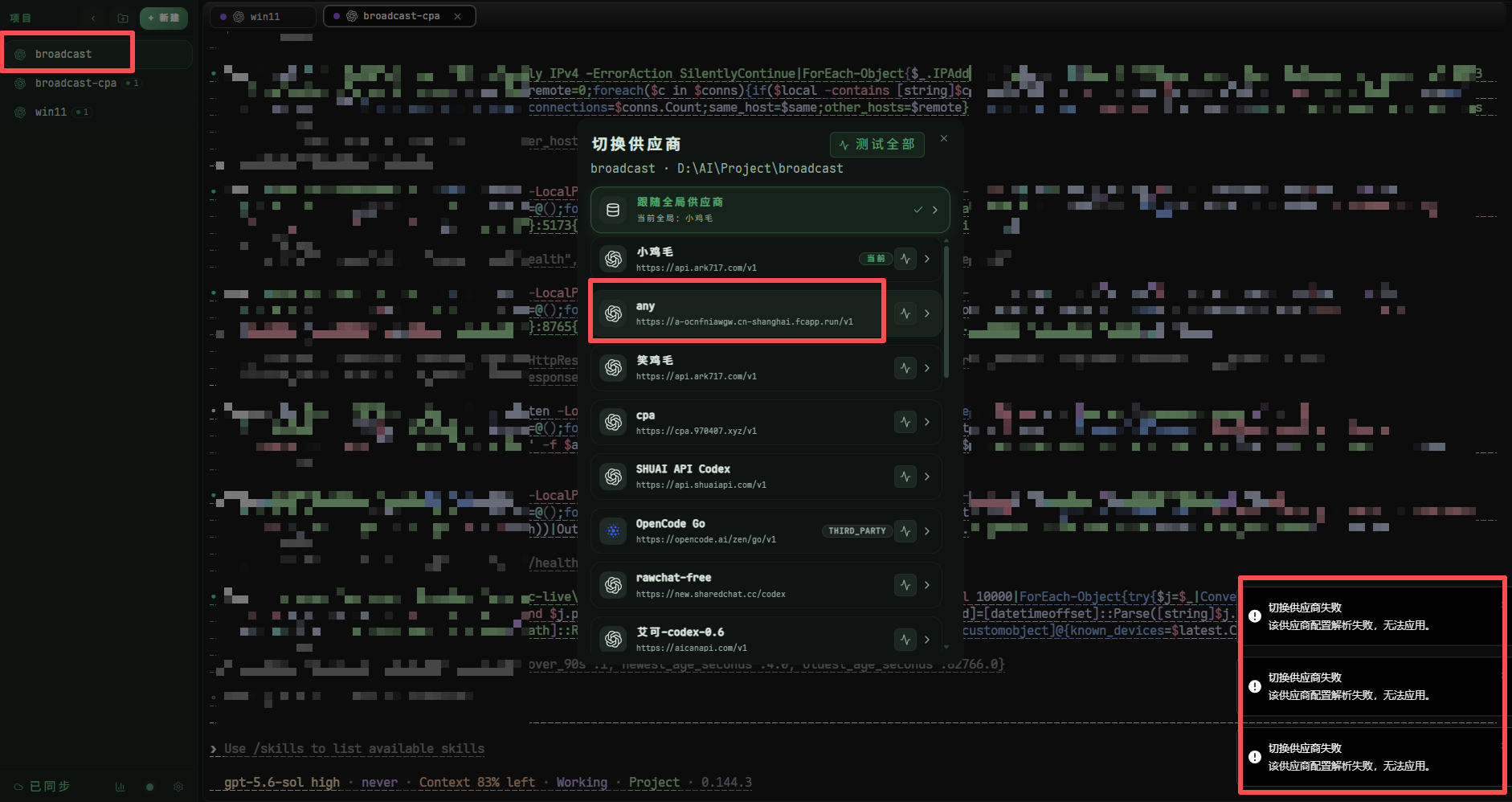Screen dimensions: 1512x802
Task: Expand the rawchat-free chevron
Action: click(x=927, y=585)
